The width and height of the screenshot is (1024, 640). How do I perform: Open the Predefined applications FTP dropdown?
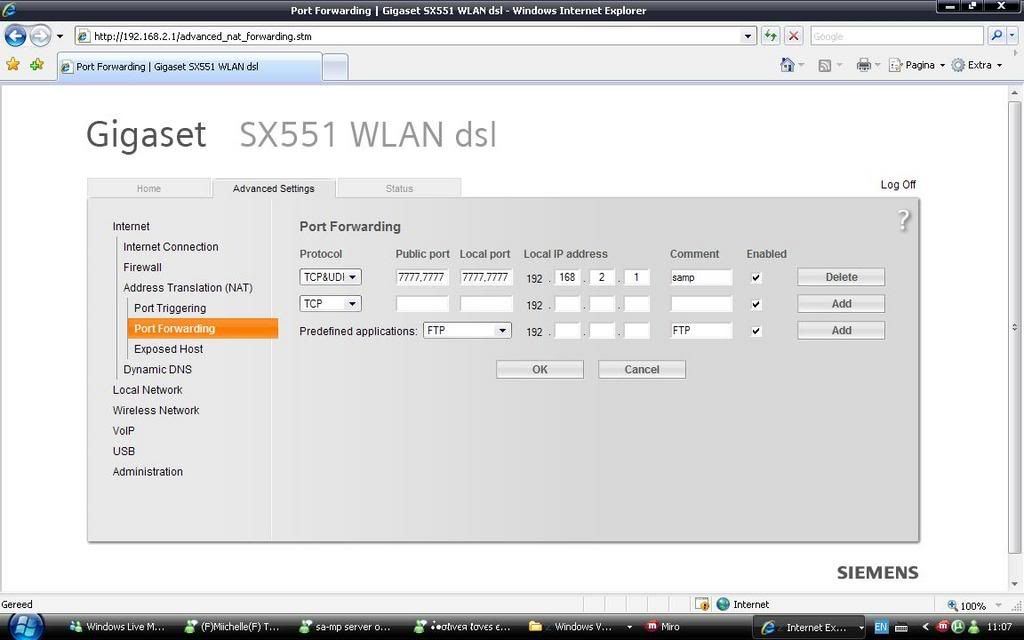[467, 330]
